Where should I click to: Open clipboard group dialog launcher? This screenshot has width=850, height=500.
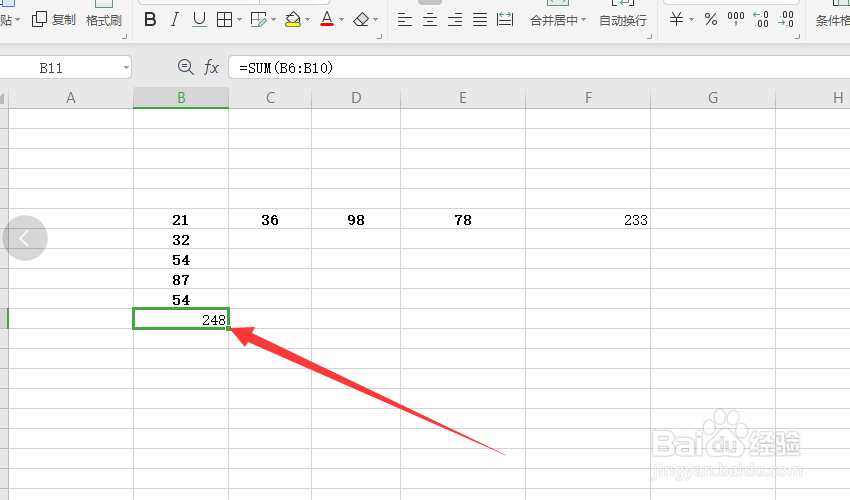pyautogui.click(x=124, y=36)
